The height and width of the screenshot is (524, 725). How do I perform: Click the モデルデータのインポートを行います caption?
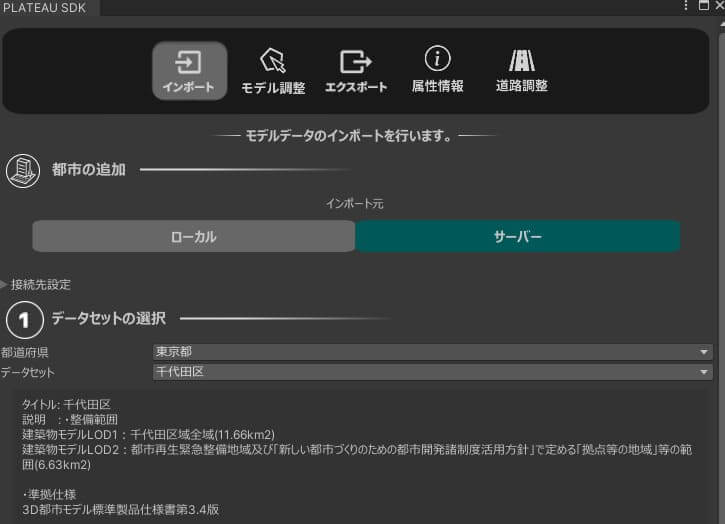[x=349, y=136]
